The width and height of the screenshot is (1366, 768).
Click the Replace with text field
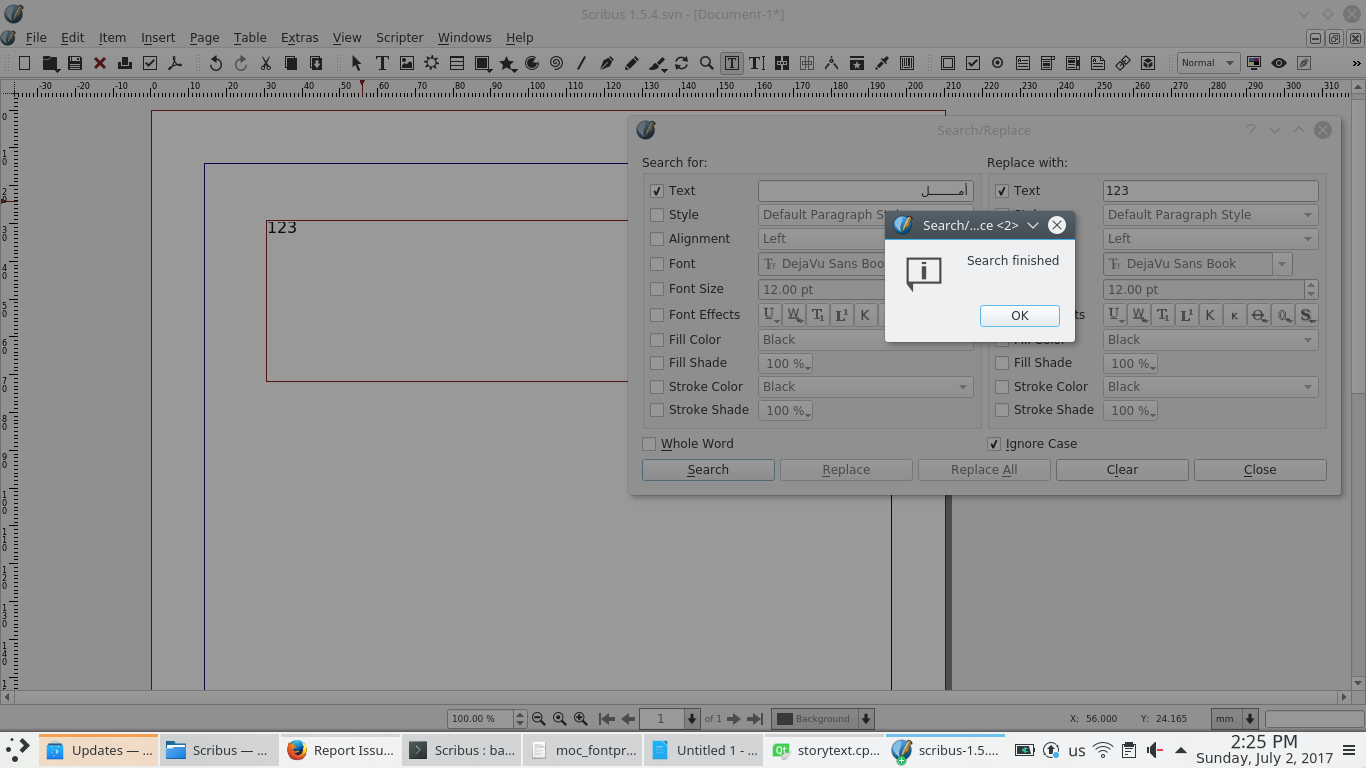[1210, 191]
